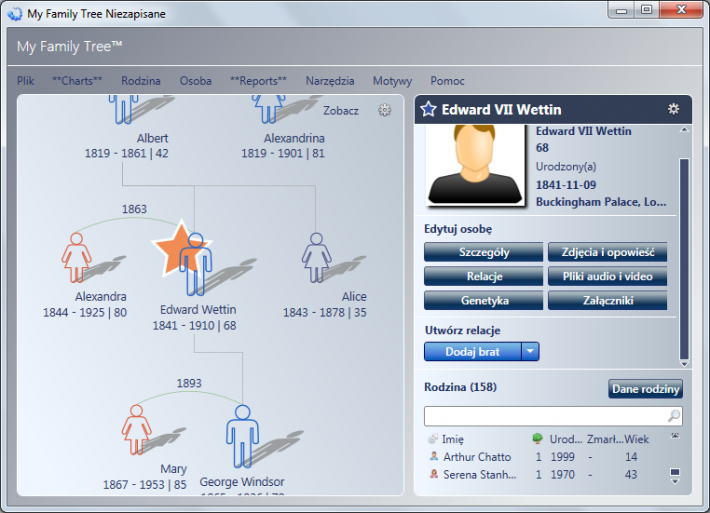
Task: Click the Dodaj brat button
Action: point(473,351)
